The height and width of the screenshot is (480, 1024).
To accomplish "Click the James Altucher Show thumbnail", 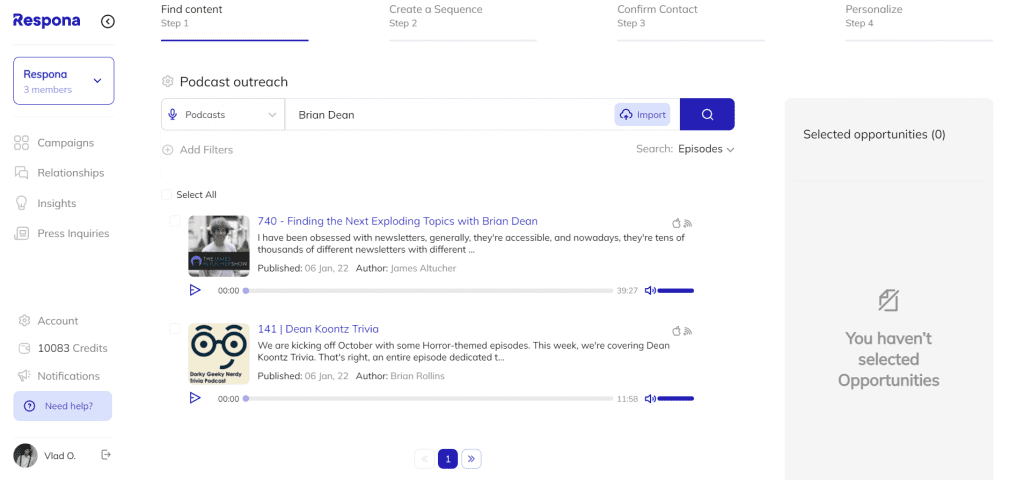I will (x=219, y=246).
